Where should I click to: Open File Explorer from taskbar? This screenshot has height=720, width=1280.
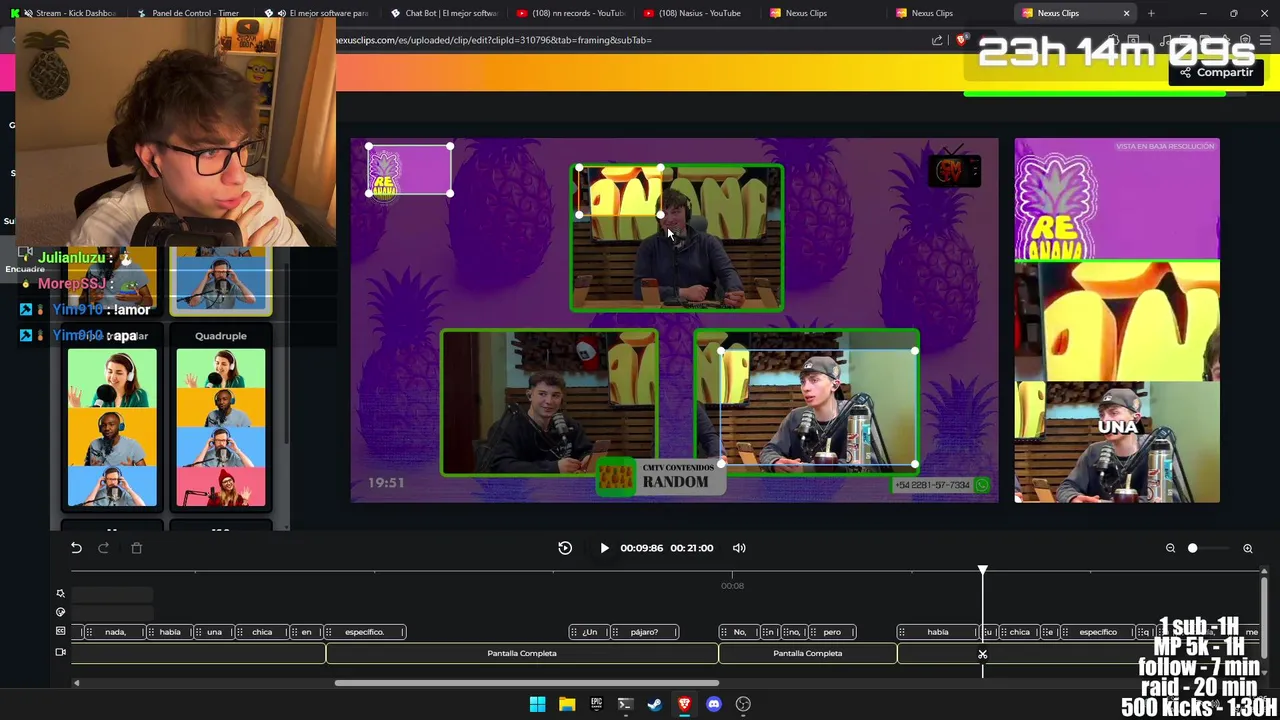coord(567,704)
